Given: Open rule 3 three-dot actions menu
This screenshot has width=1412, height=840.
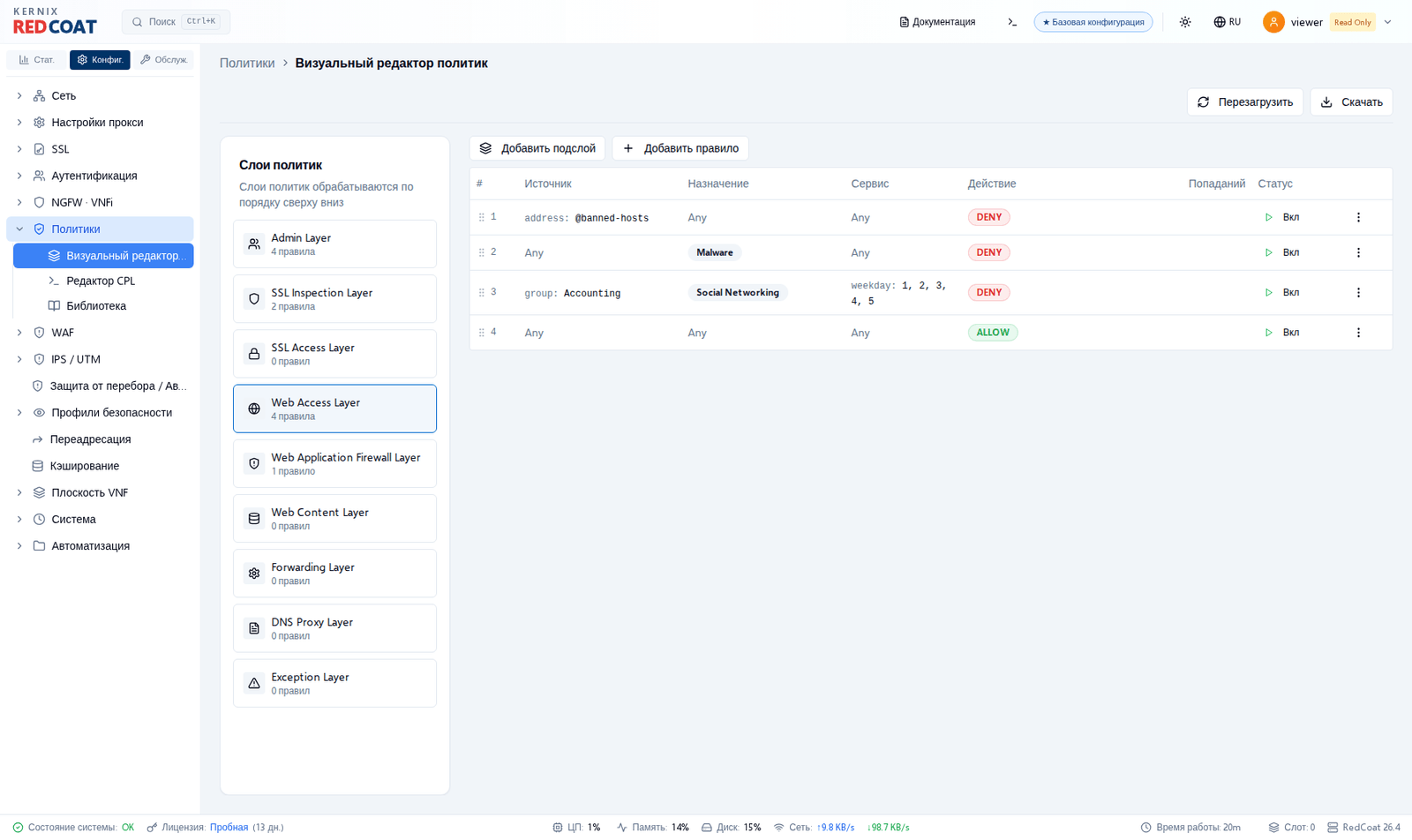Looking at the screenshot, I should tap(1358, 292).
